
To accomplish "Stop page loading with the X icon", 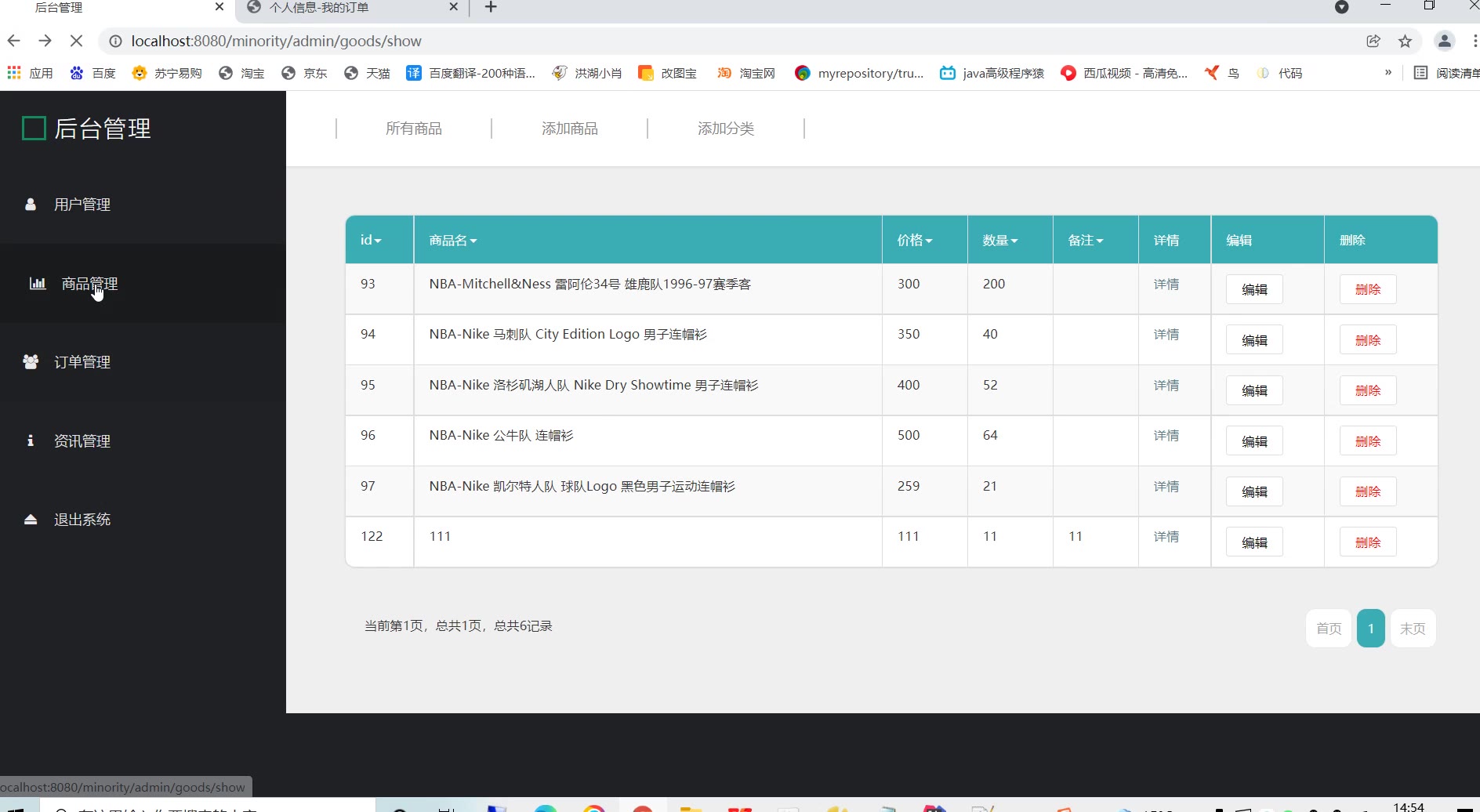I will (76, 41).
